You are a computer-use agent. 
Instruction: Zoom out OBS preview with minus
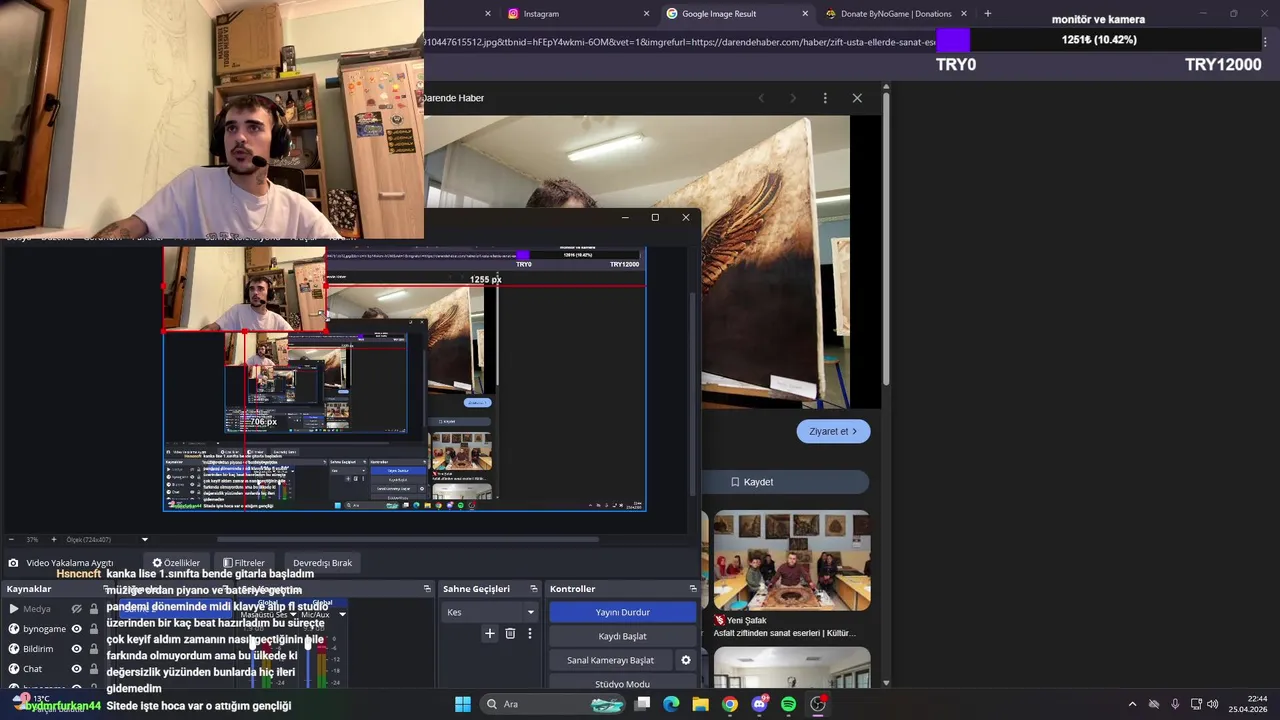10,540
